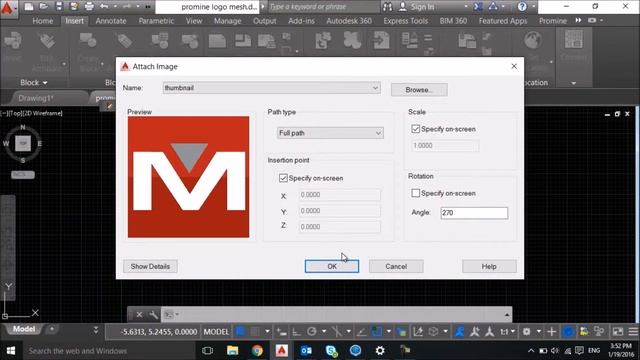Viewport: 640px width, 360px height.
Task: Click the Sign In link
Action: [x=422, y=7]
